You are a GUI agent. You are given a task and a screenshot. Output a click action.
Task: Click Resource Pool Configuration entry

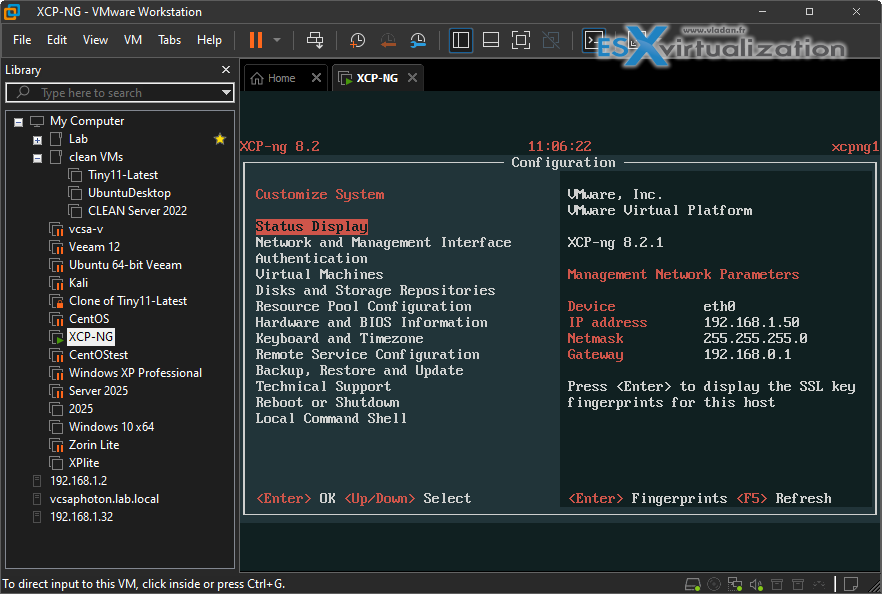tap(363, 307)
